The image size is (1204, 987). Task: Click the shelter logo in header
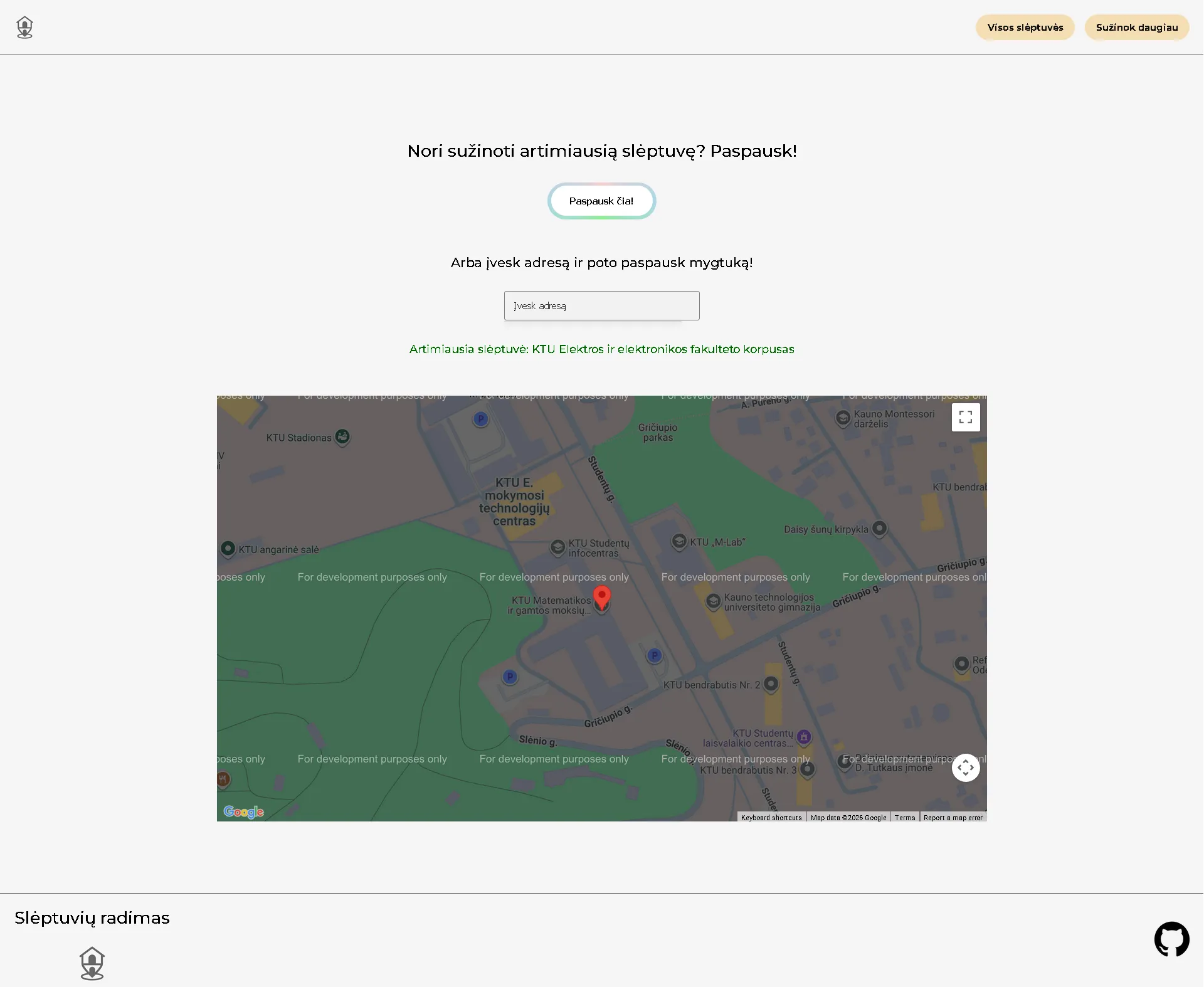point(24,28)
